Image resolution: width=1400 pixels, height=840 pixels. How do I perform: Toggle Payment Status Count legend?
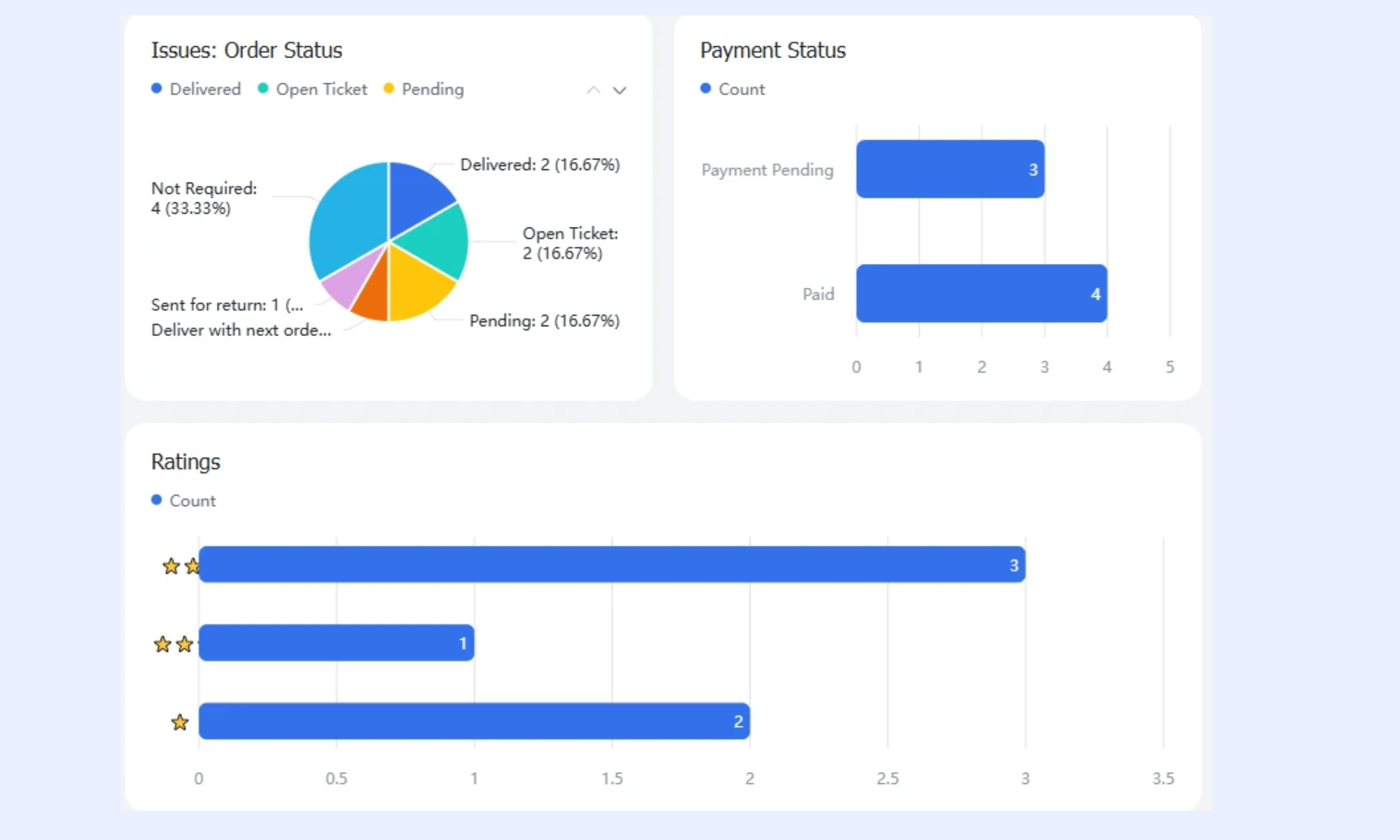(732, 89)
